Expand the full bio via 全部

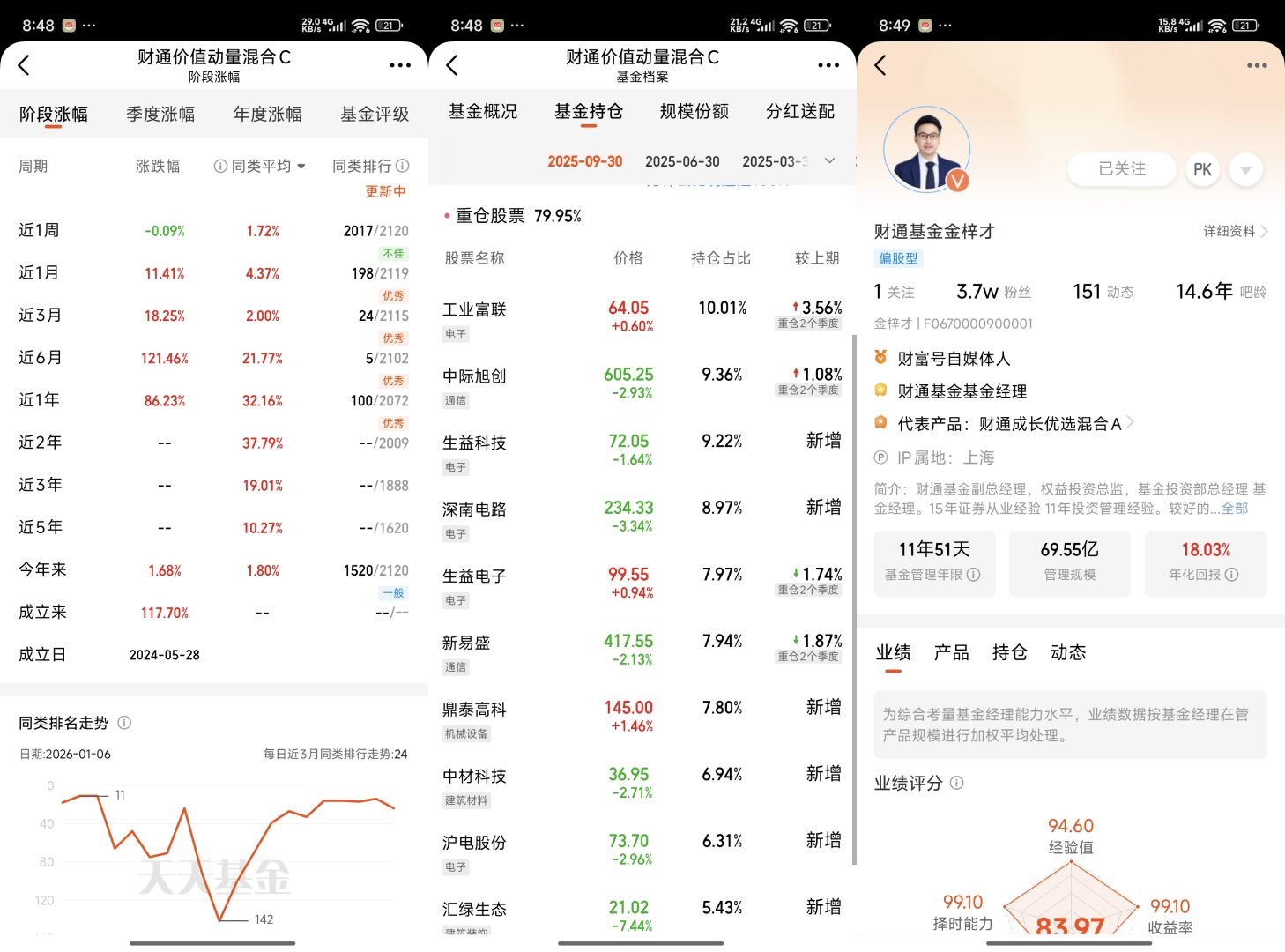click(1235, 509)
